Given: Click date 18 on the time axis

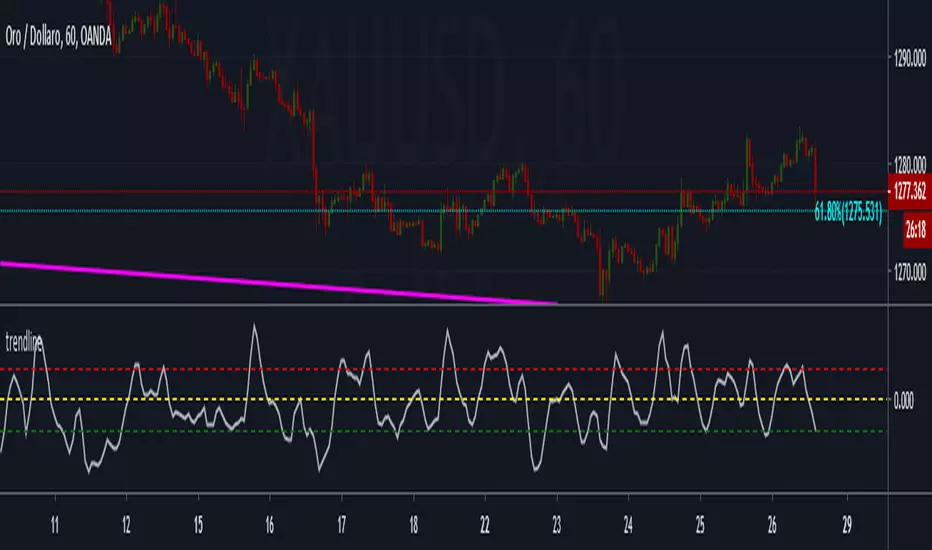Looking at the screenshot, I should point(413,525).
